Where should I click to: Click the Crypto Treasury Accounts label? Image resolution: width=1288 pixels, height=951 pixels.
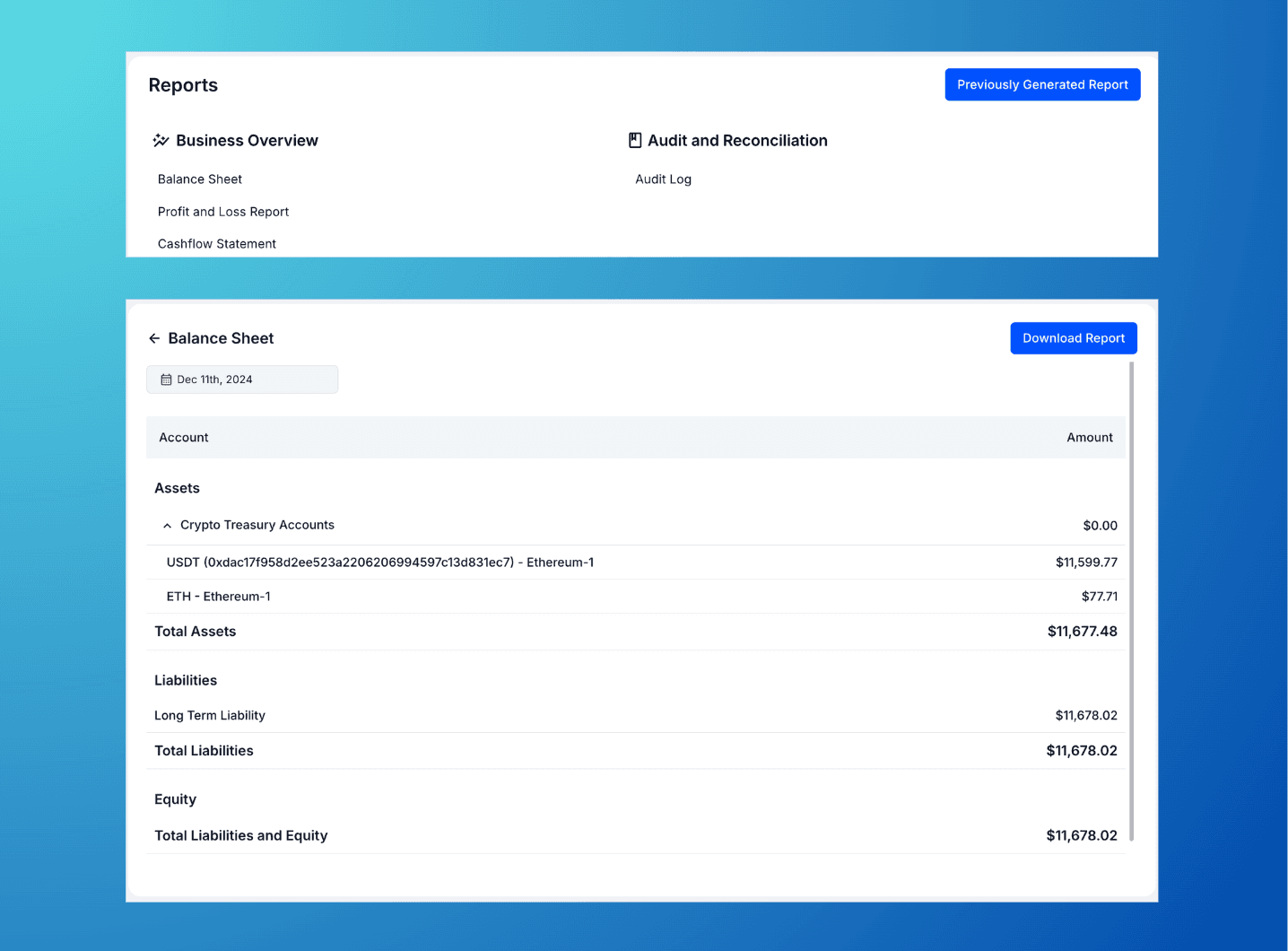257,525
